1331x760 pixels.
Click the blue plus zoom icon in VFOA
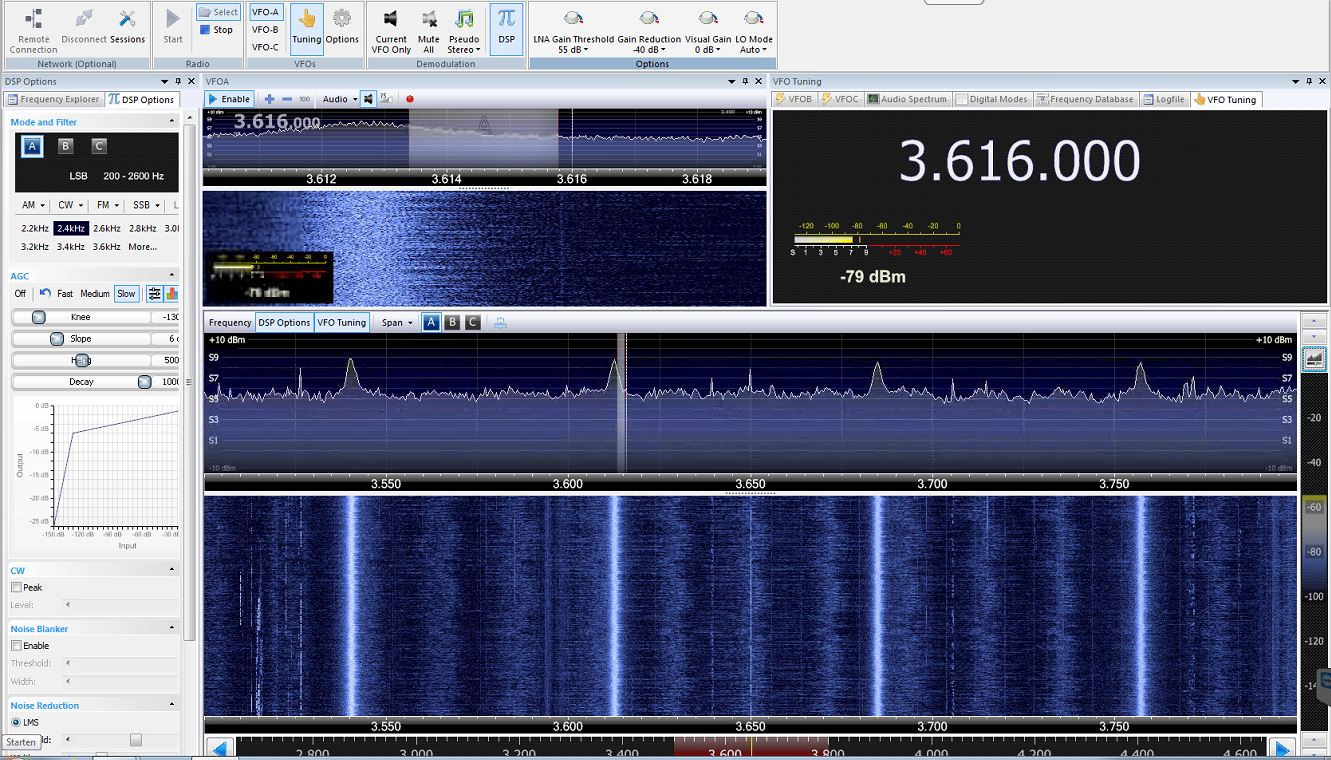269,99
